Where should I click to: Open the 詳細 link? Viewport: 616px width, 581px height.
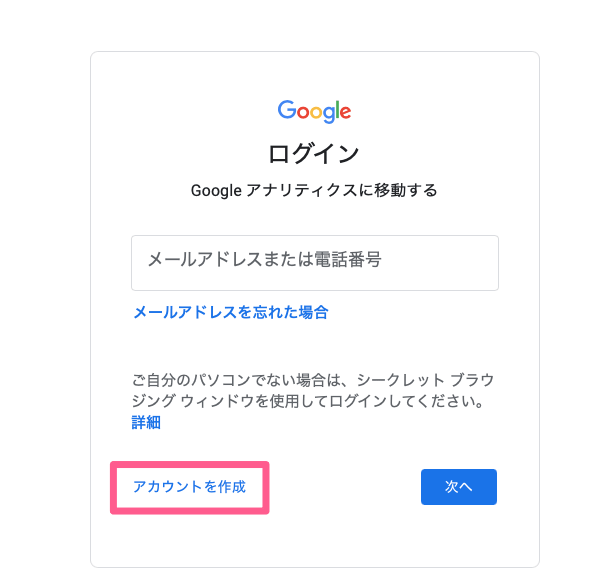click(146, 422)
